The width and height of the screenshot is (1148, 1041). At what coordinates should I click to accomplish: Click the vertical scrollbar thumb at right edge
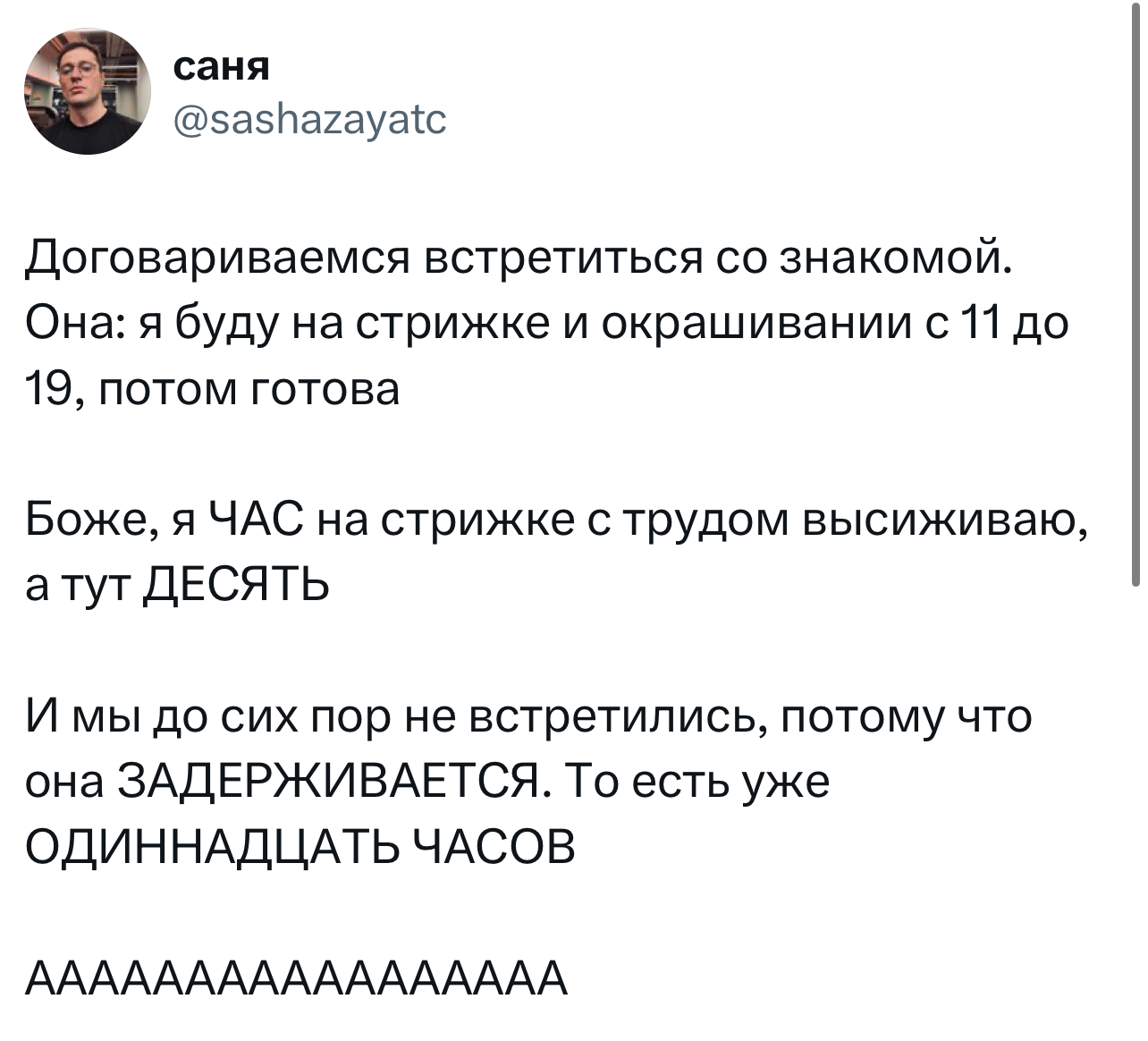click(x=1135, y=295)
